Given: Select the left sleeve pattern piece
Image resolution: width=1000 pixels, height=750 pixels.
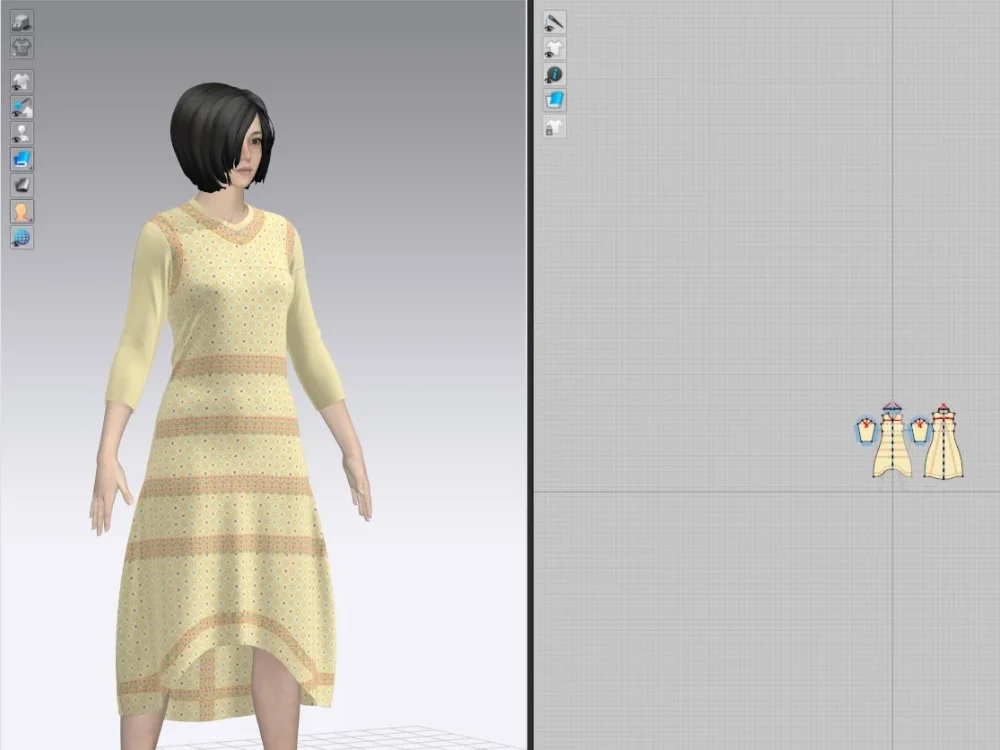Looking at the screenshot, I should (x=865, y=432).
